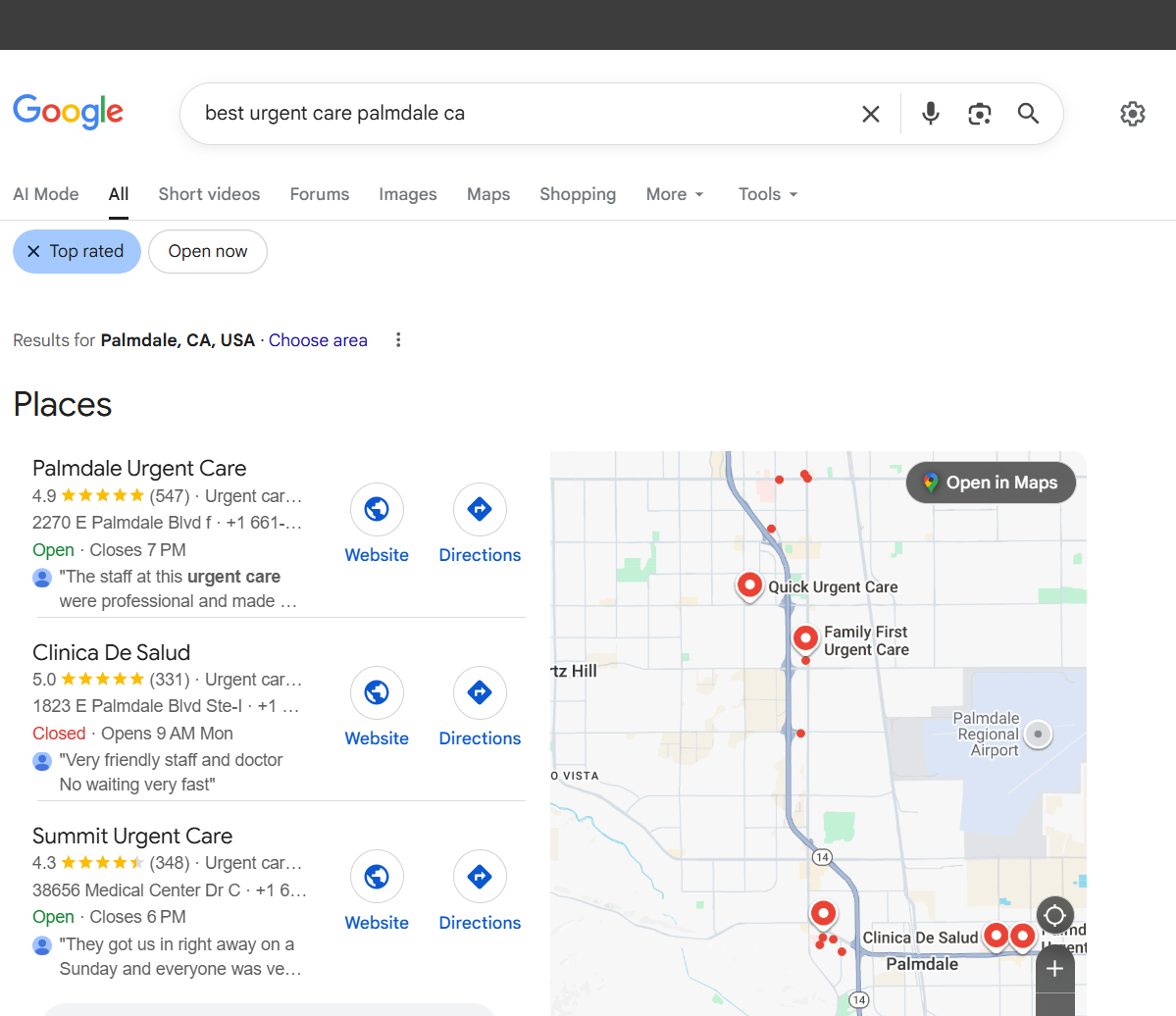1176x1016 pixels.
Task: Click the Choose area link
Action: [318, 340]
